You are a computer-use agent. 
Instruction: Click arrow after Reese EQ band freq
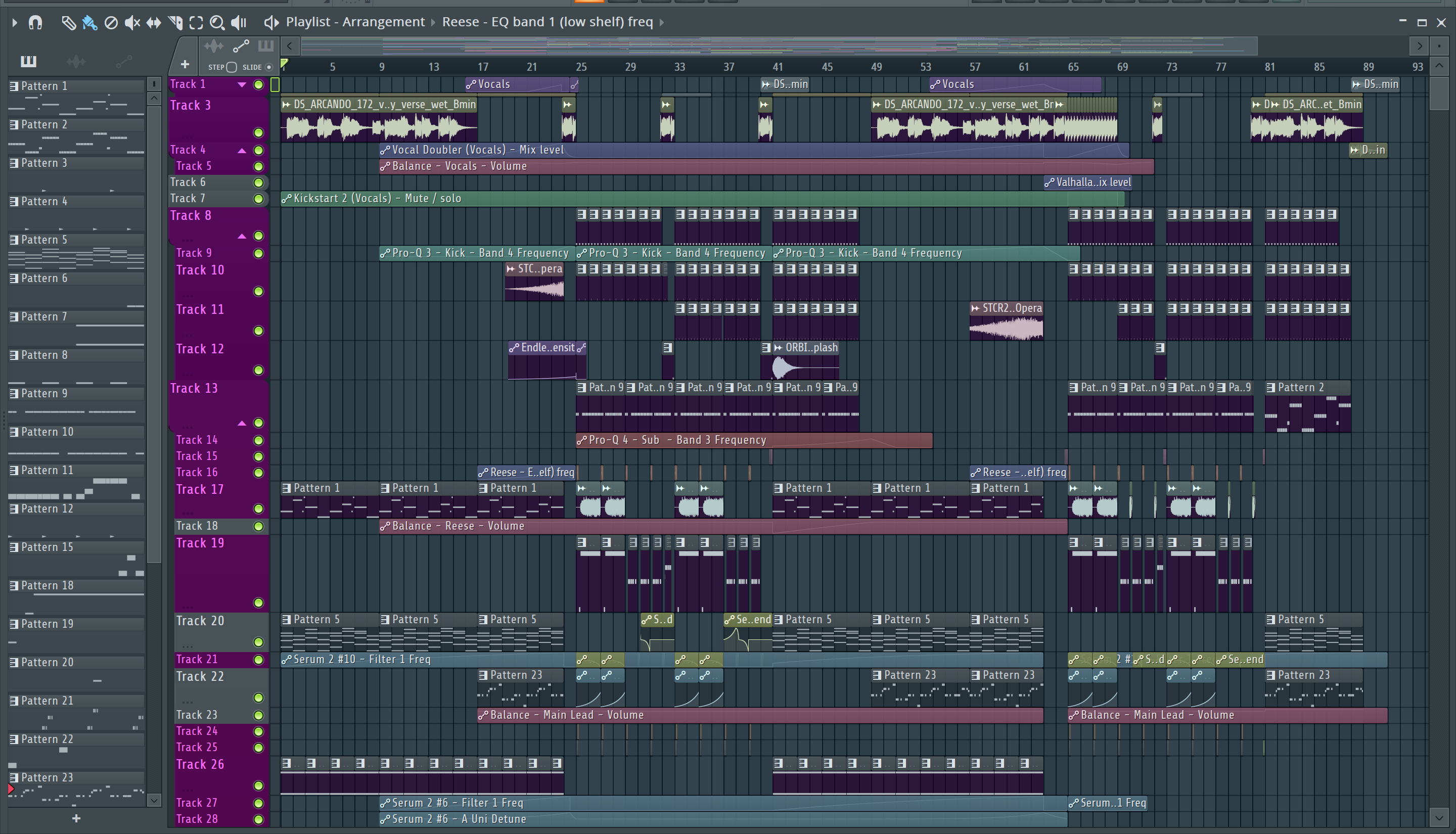click(662, 22)
